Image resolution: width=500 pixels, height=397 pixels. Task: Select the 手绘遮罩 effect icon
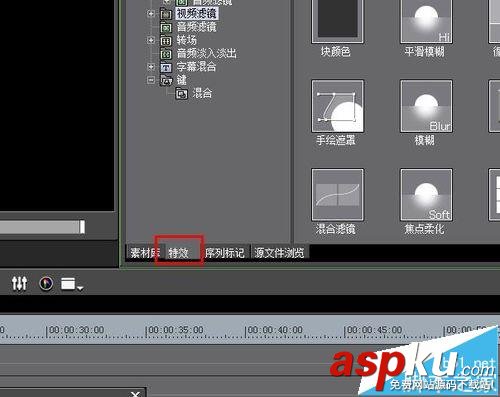[x=337, y=106]
